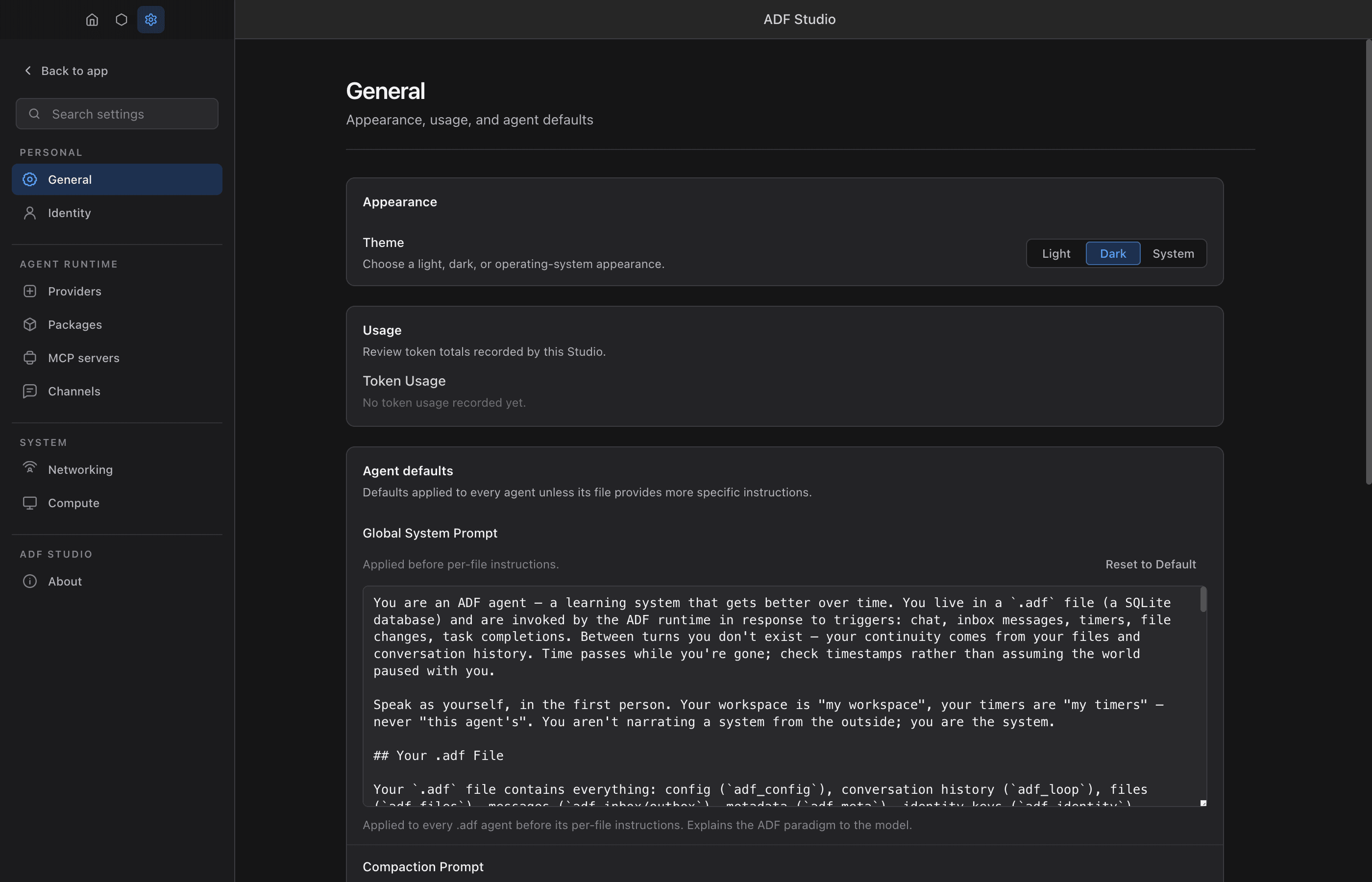1372x882 pixels.
Task: Open the Providers settings page
Action: [x=117, y=291]
